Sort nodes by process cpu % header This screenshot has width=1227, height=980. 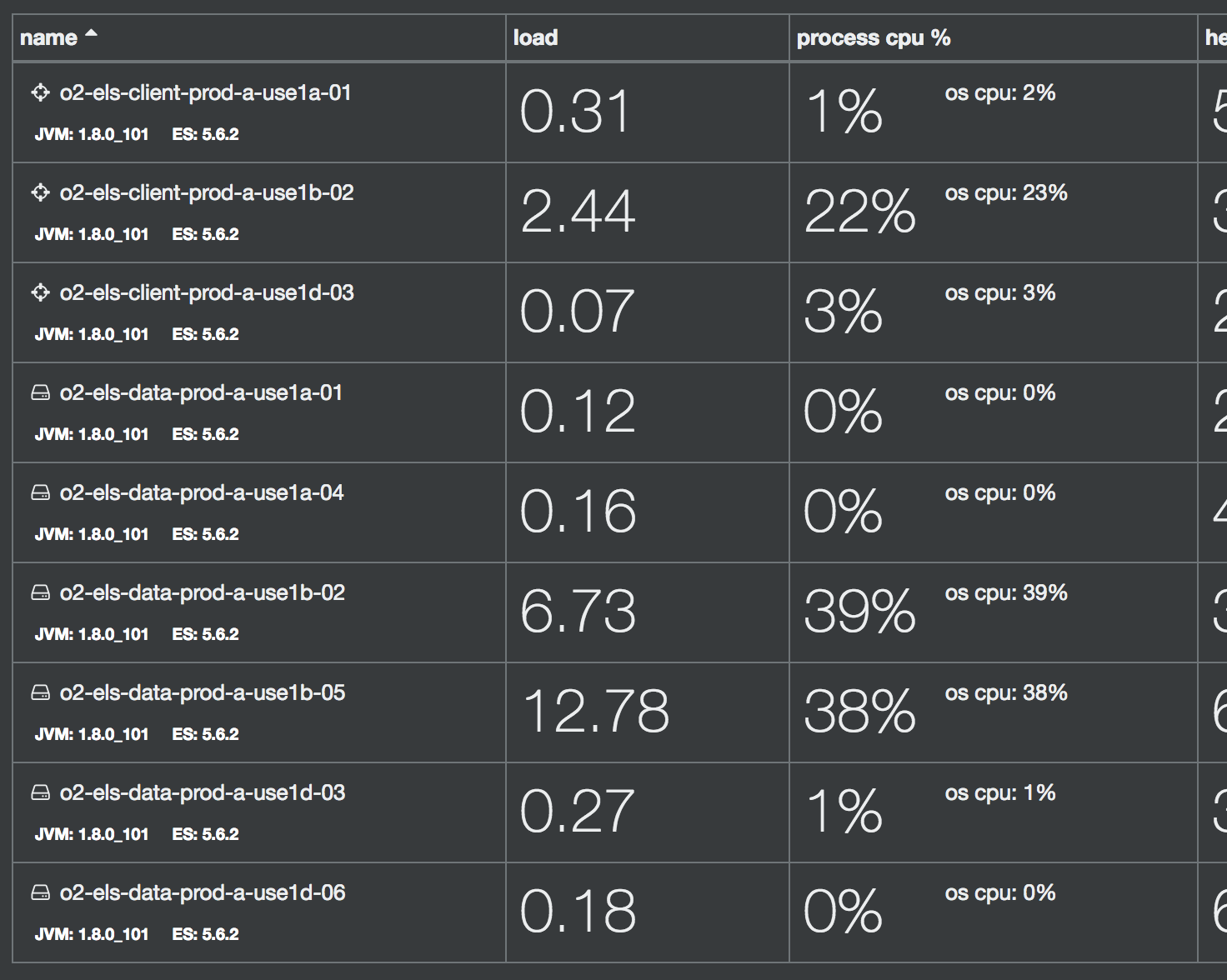click(873, 37)
